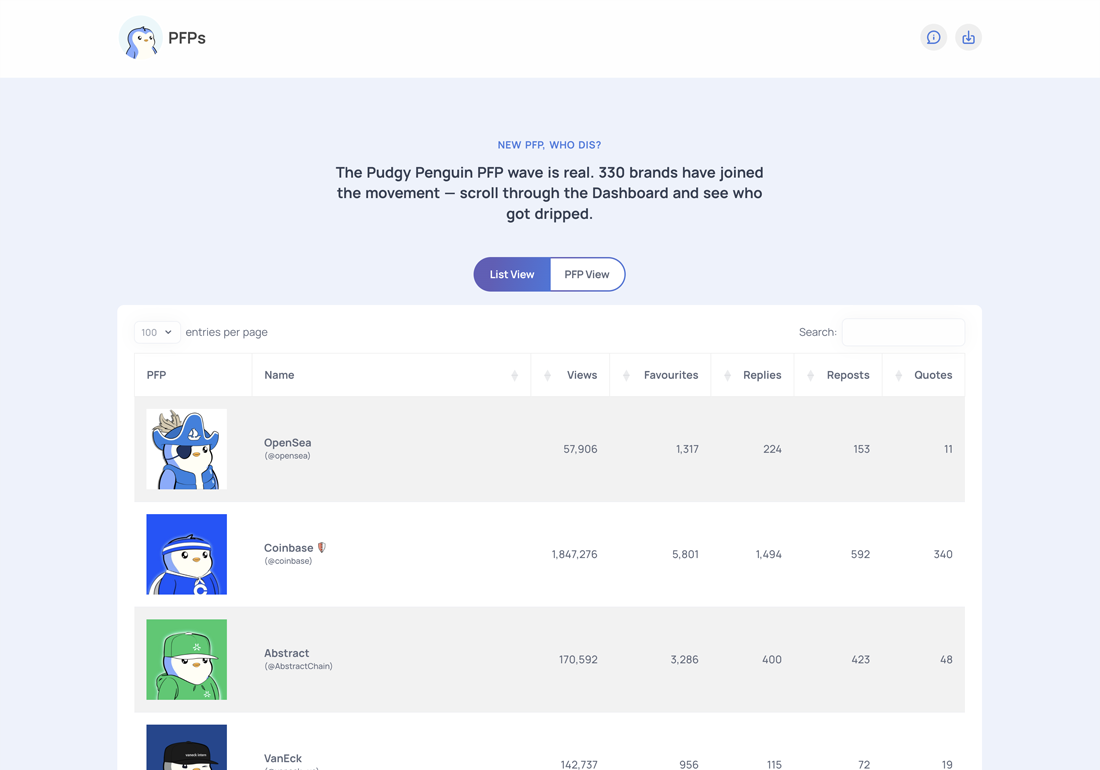Sort by Name column arrow icon
Screen dimensions: 1100x770
coord(514,375)
